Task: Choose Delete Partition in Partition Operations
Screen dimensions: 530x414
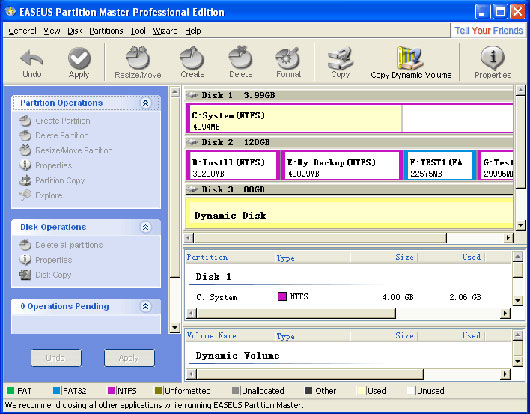Action: coord(54,136)
